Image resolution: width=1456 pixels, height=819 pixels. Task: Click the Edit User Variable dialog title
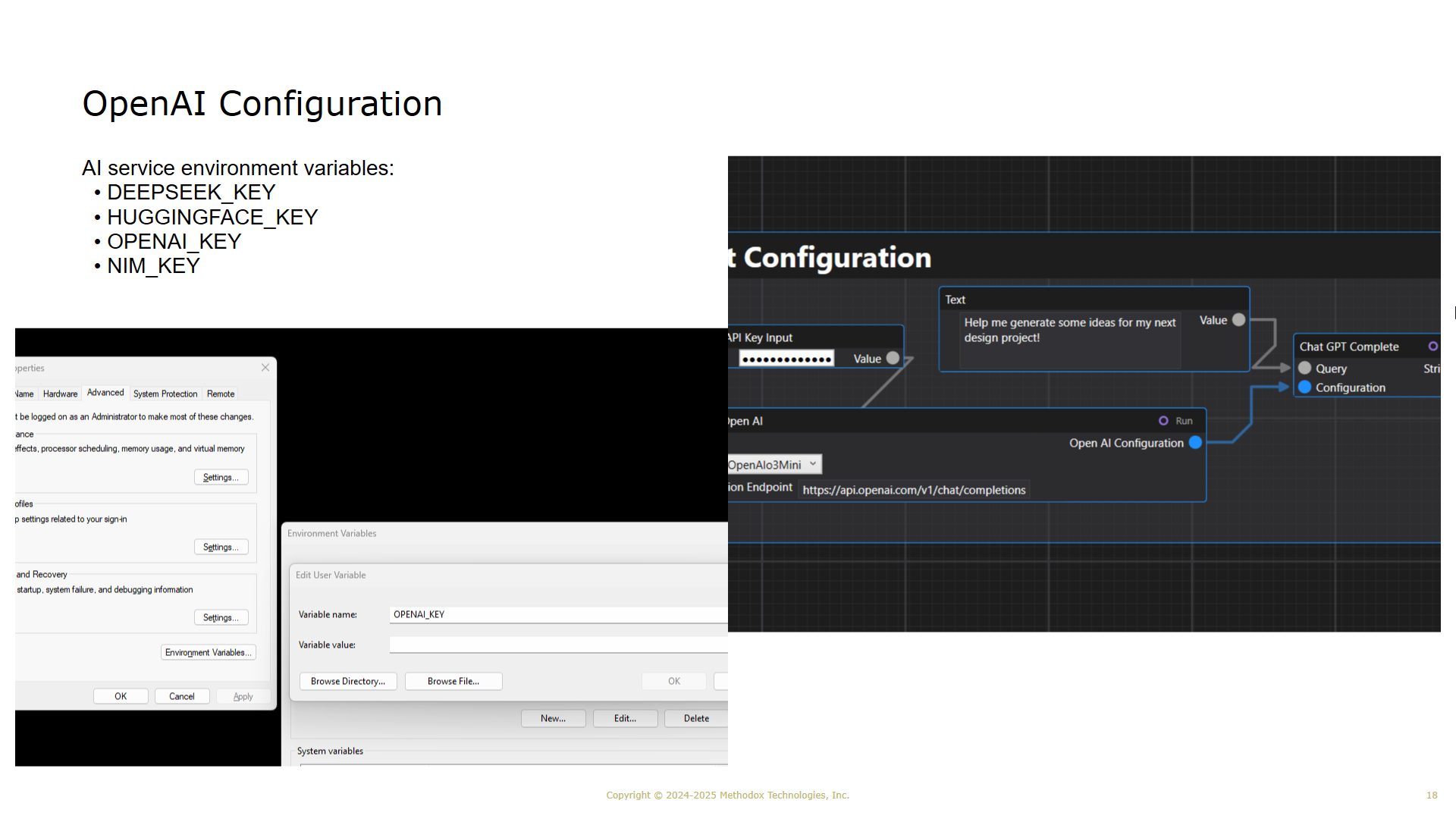pos(331,575)
